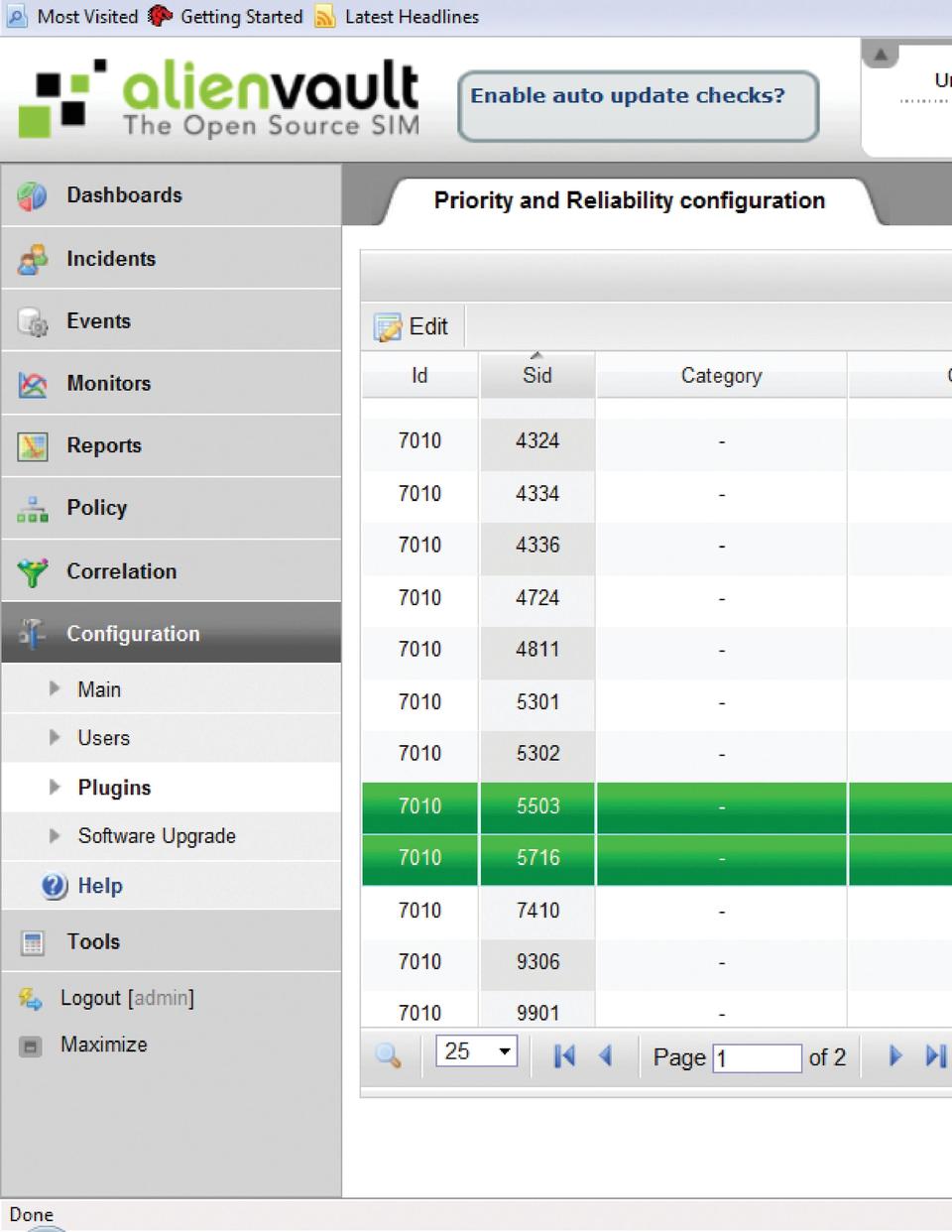Click the Incidents people icon

(x=32, y=260)
